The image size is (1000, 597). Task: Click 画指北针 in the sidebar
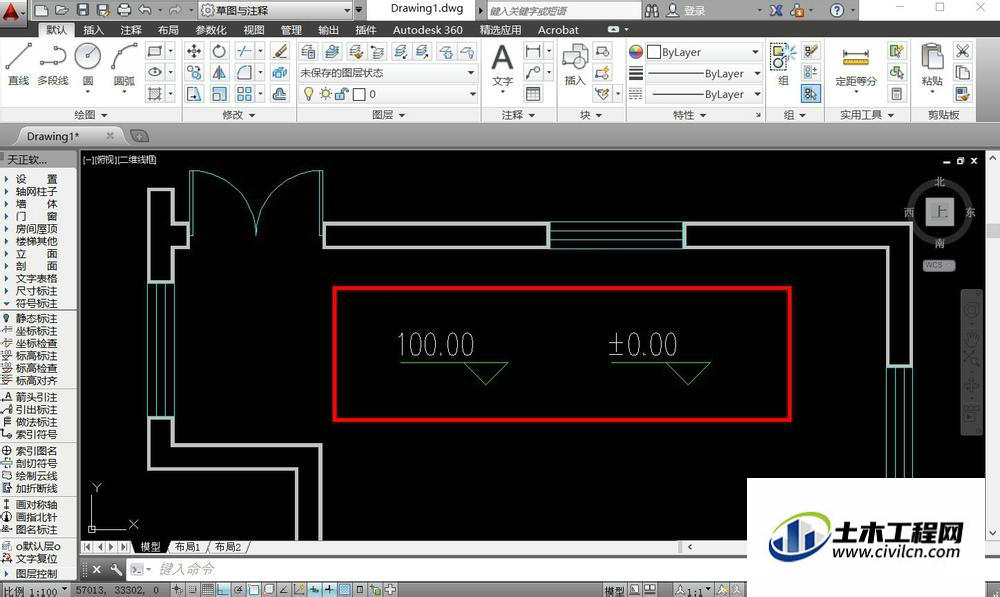coord(36,517)
